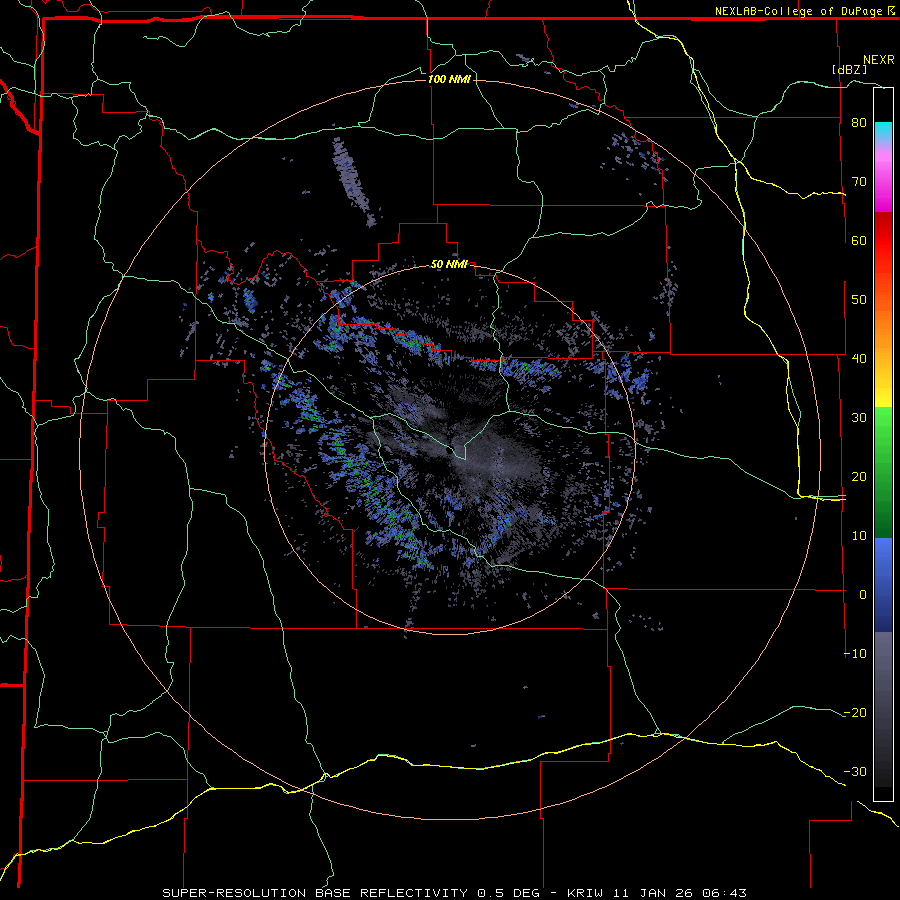900x900 pixels.
Task: Click the 0 value on dBZ scale
Action: coord(863,595)
